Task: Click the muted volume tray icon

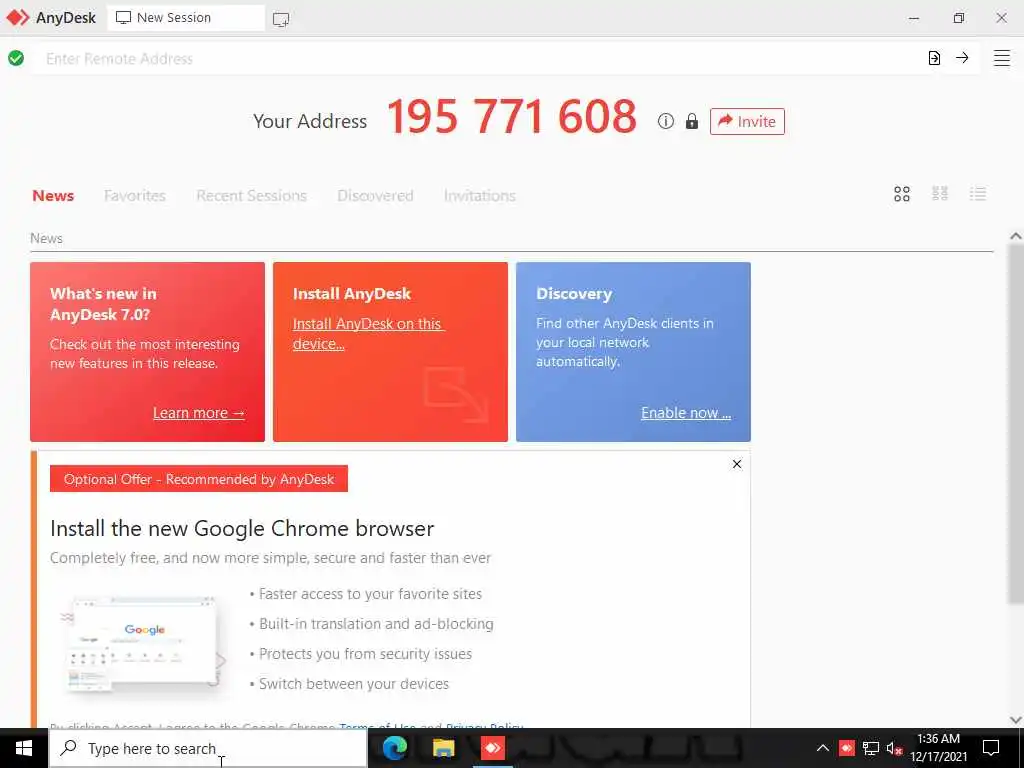Action: (895, 748)
